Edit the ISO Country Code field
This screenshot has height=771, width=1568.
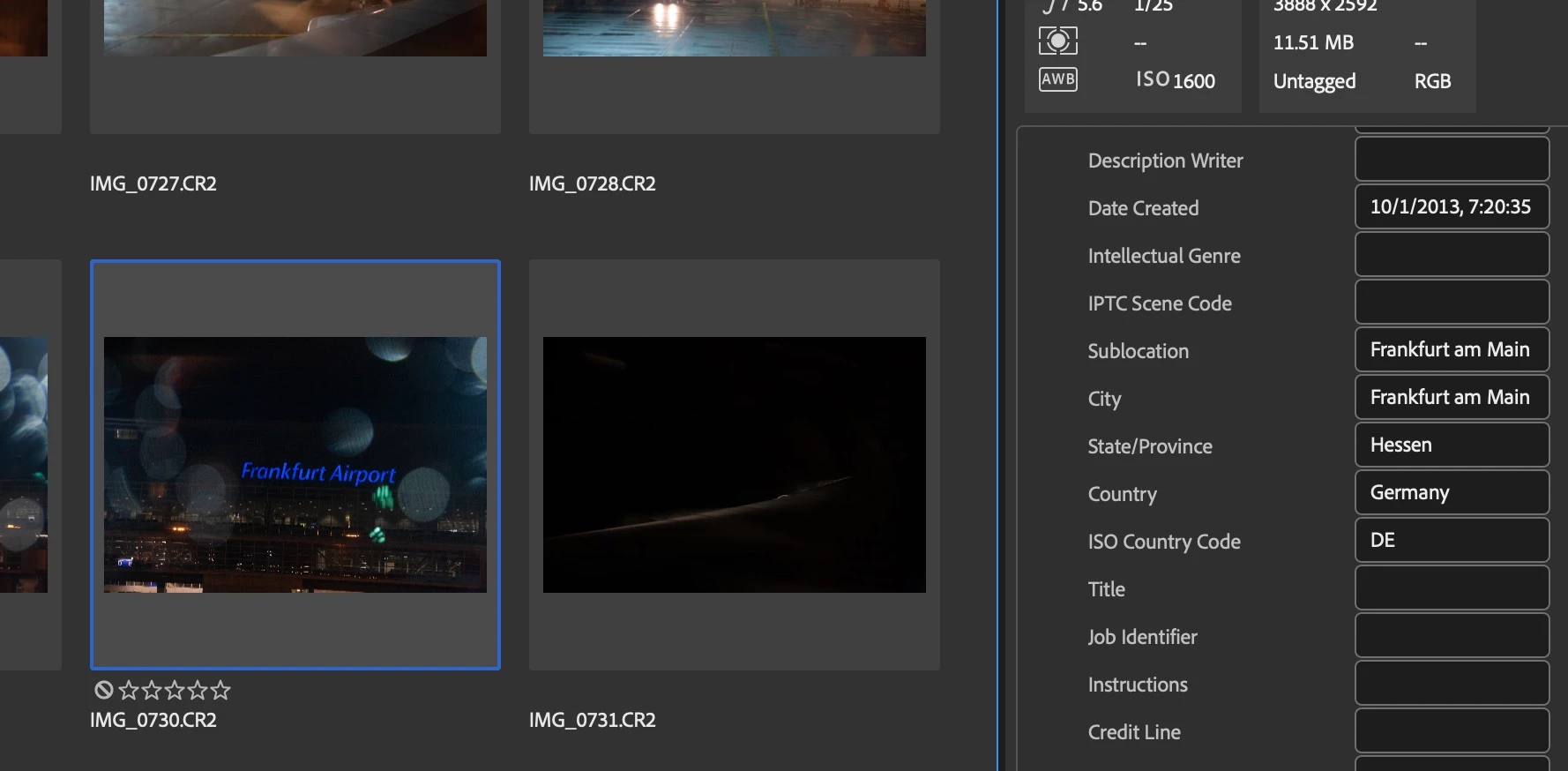pyautogui.click(x=1452, y=540)
